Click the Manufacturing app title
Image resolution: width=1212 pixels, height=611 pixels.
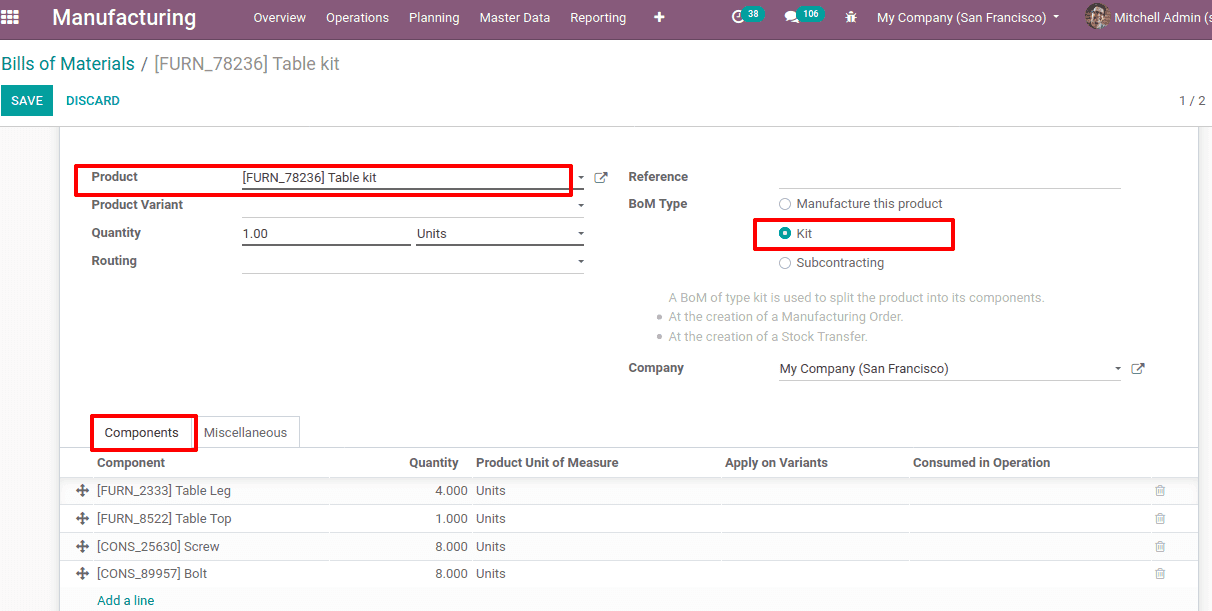(124, 18)
